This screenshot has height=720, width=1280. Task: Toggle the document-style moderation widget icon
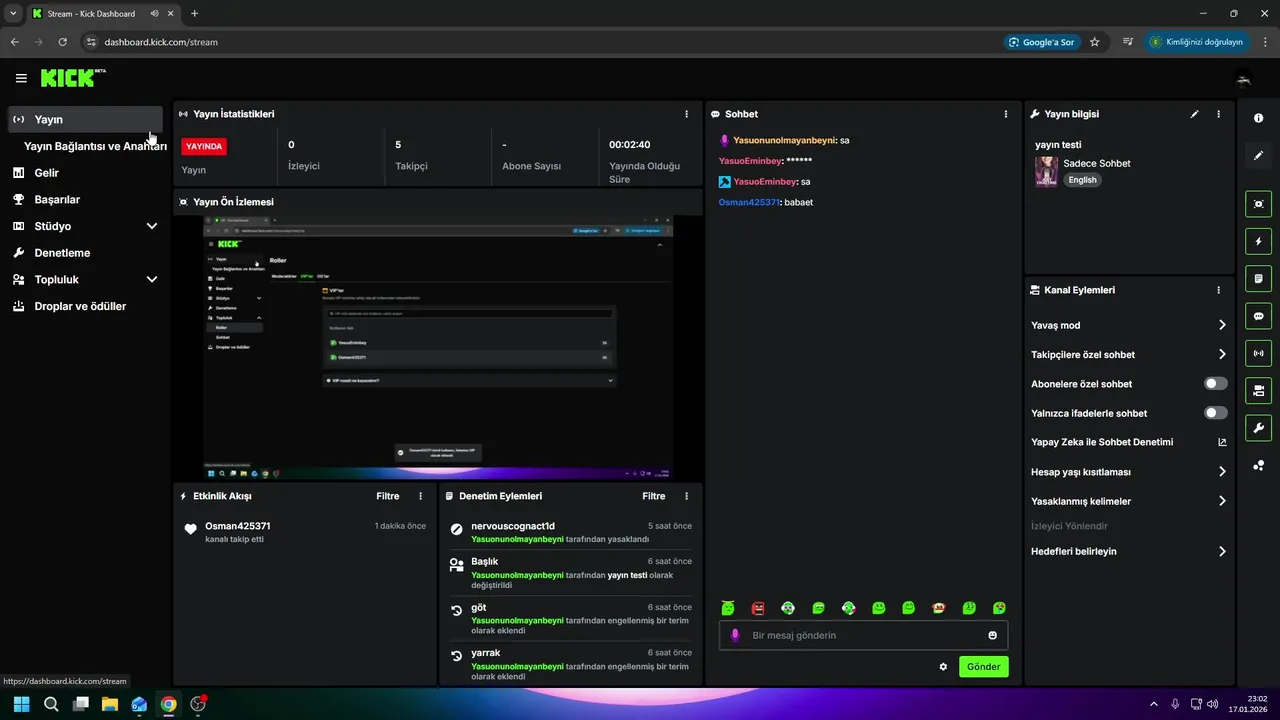(1258, 278)
